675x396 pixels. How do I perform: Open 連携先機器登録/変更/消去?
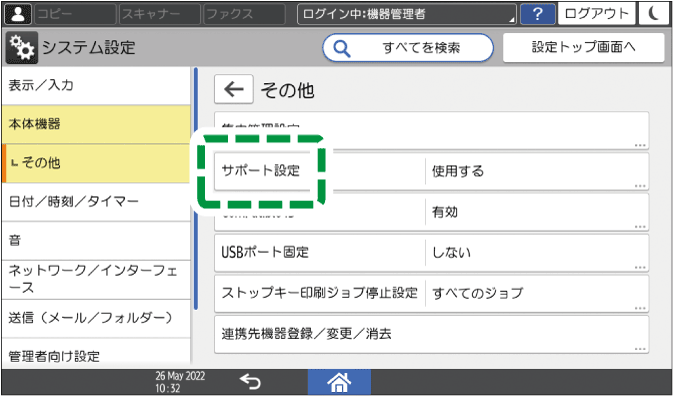click(x=431, y=334)
